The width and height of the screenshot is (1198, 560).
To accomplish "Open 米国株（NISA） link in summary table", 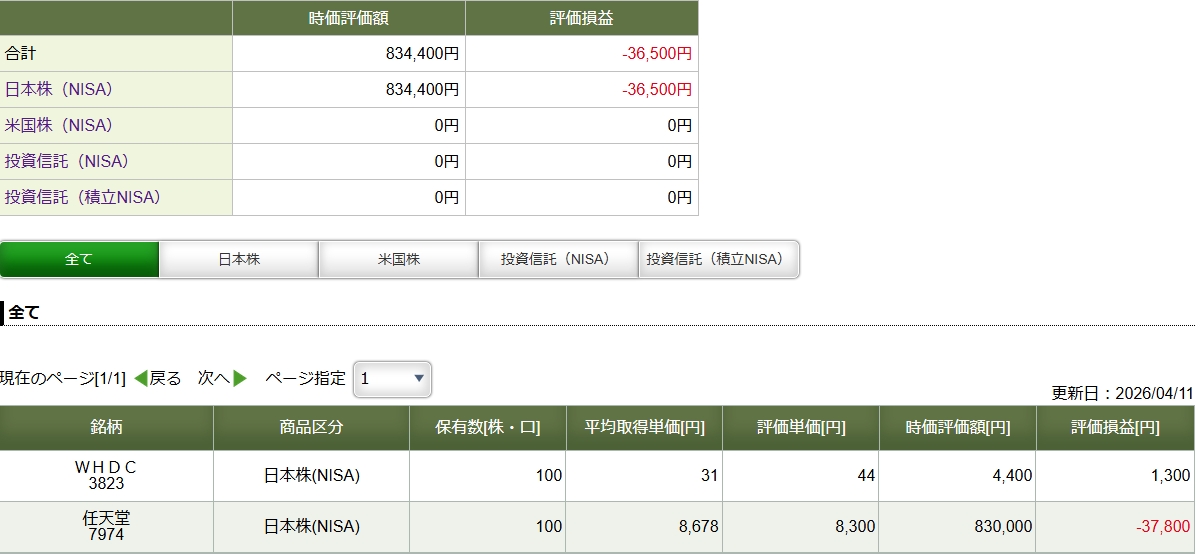I will pyautogui.click(x=59, y=126).
